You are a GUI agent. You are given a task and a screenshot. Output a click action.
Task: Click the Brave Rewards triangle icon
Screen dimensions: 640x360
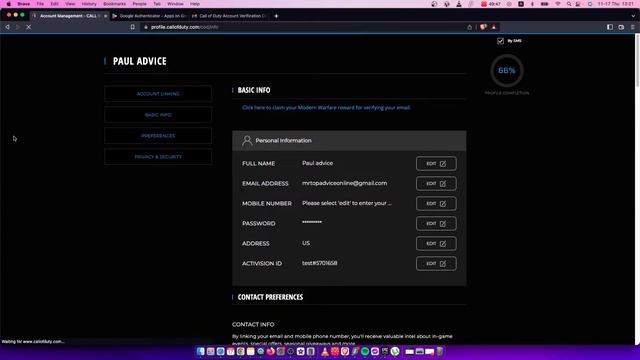(493, 27)
